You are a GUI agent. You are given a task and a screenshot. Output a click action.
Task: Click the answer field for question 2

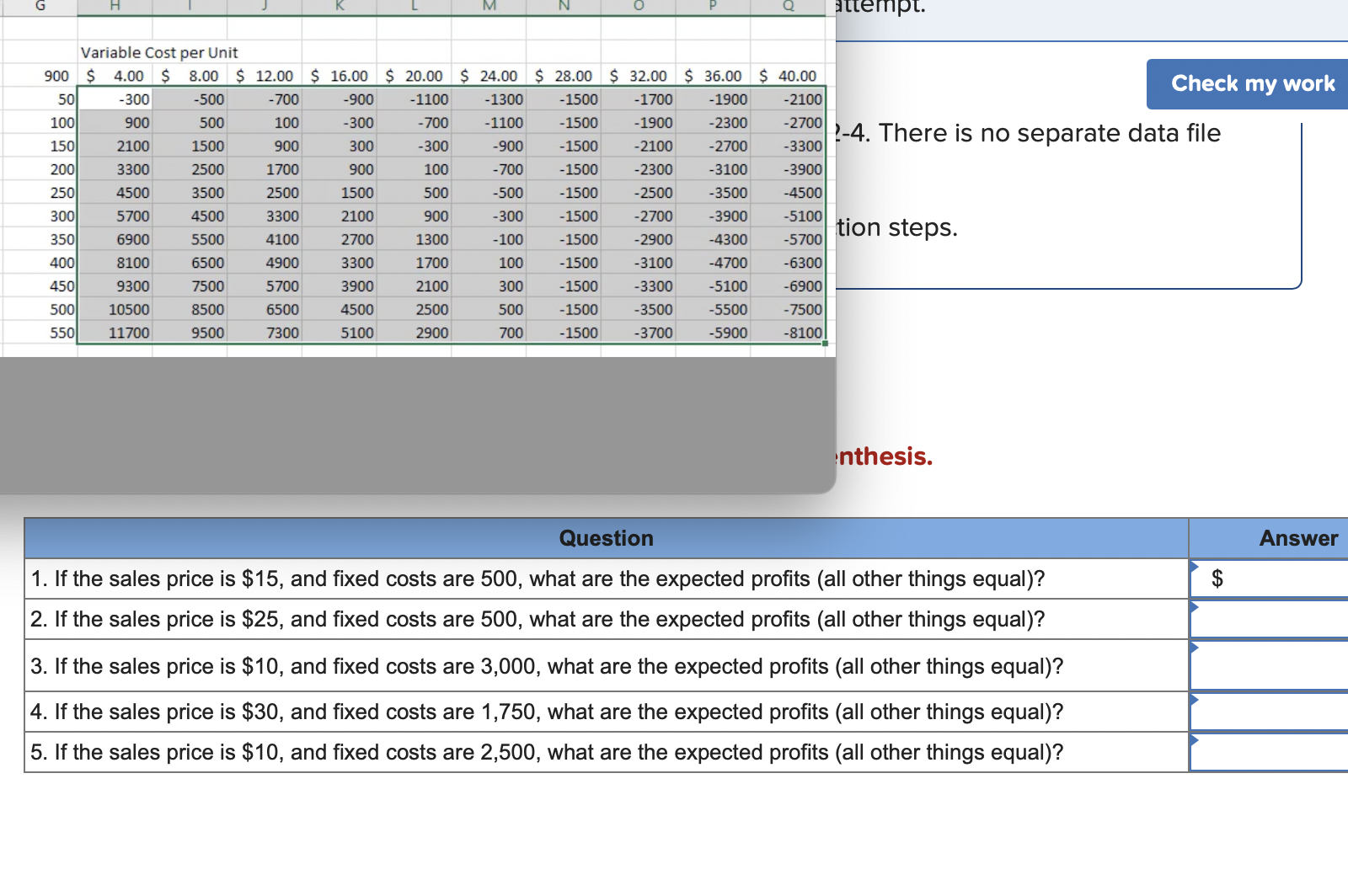tap(1264, 619)
